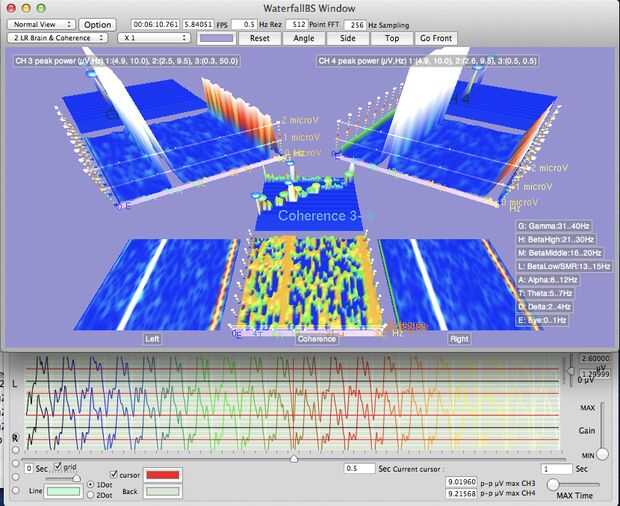Open the X 1 magnification dropdown
This screenshot has width=620, height=506.
coord(154,38)
